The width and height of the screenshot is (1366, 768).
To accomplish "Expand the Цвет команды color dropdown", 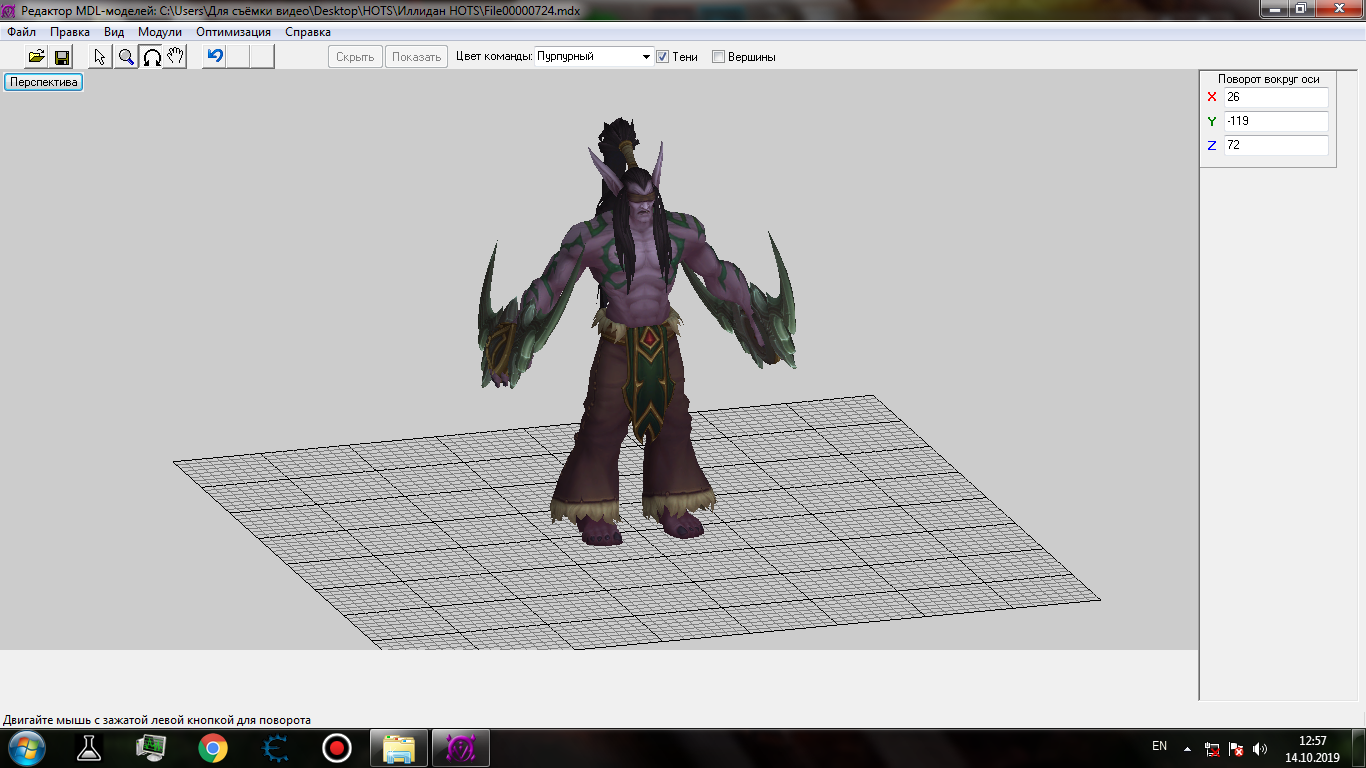I will pos(646,57).
